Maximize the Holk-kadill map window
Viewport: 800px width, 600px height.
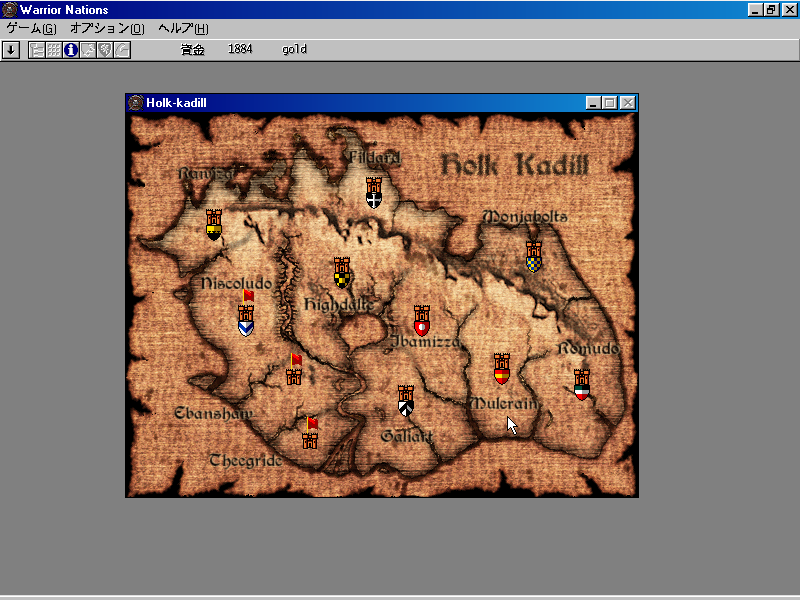click(x=610, y=103)
